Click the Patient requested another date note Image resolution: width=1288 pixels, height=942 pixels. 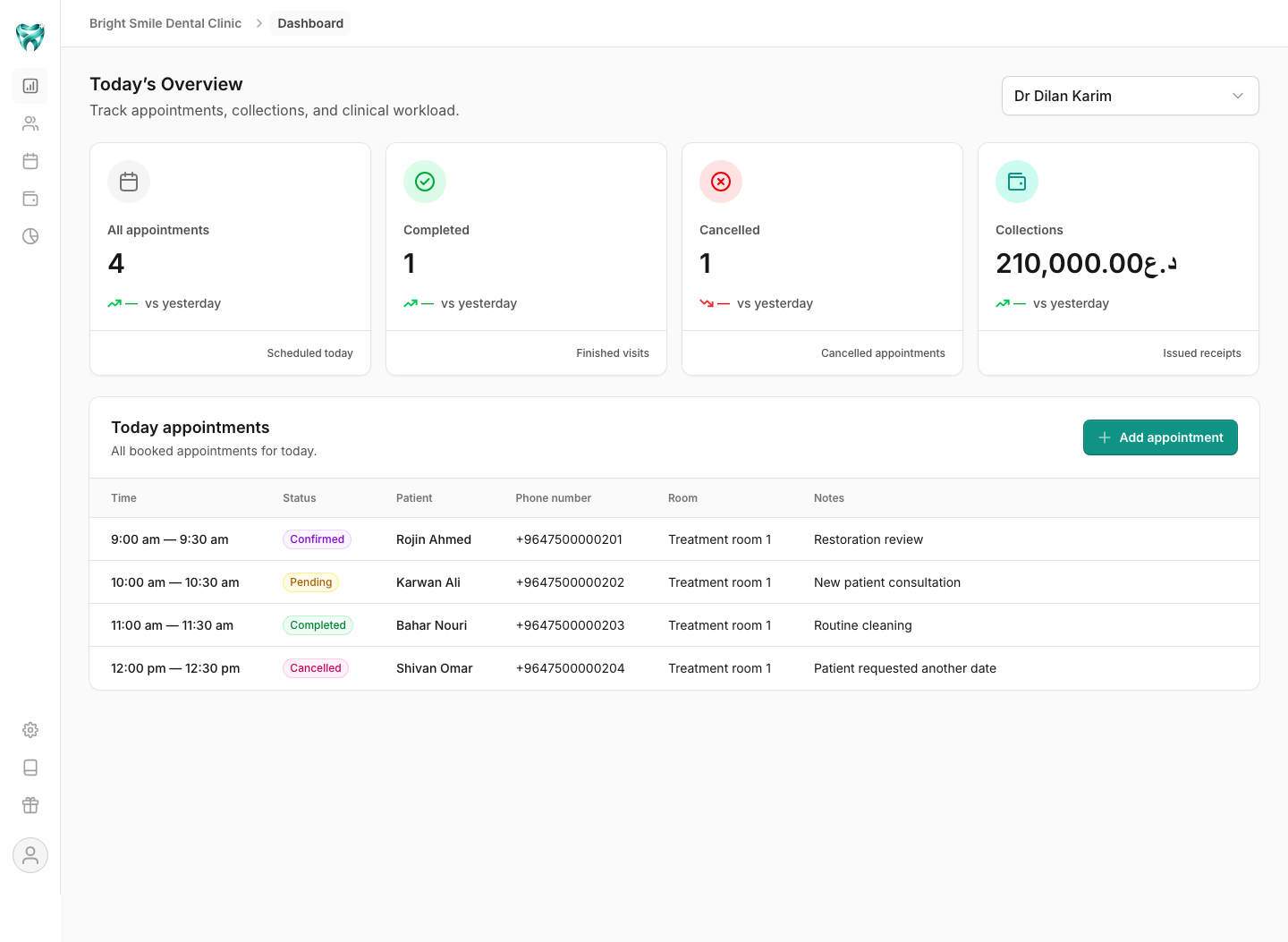coord(905,668)
